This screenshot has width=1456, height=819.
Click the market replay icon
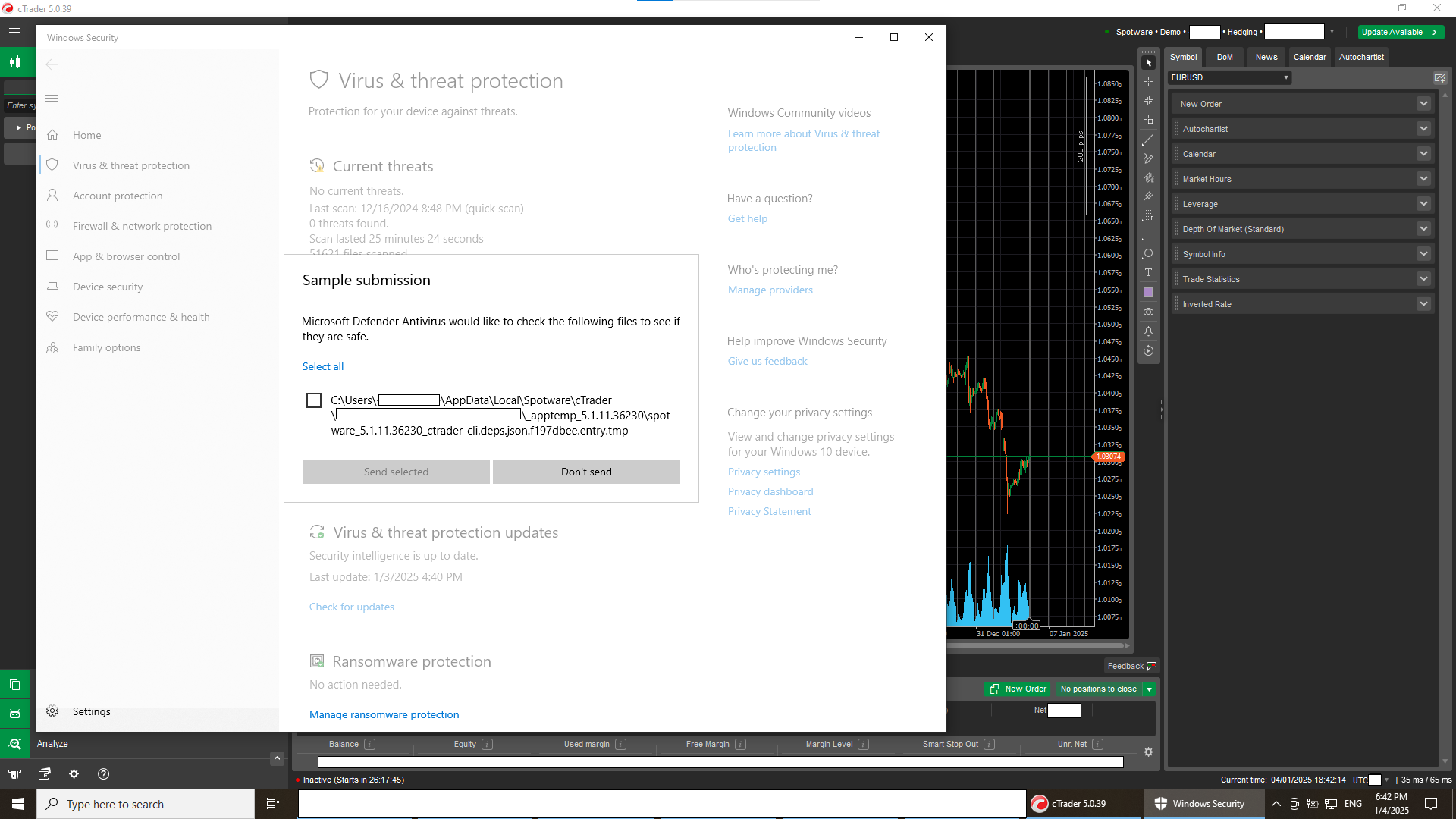tap(1148, 350)
